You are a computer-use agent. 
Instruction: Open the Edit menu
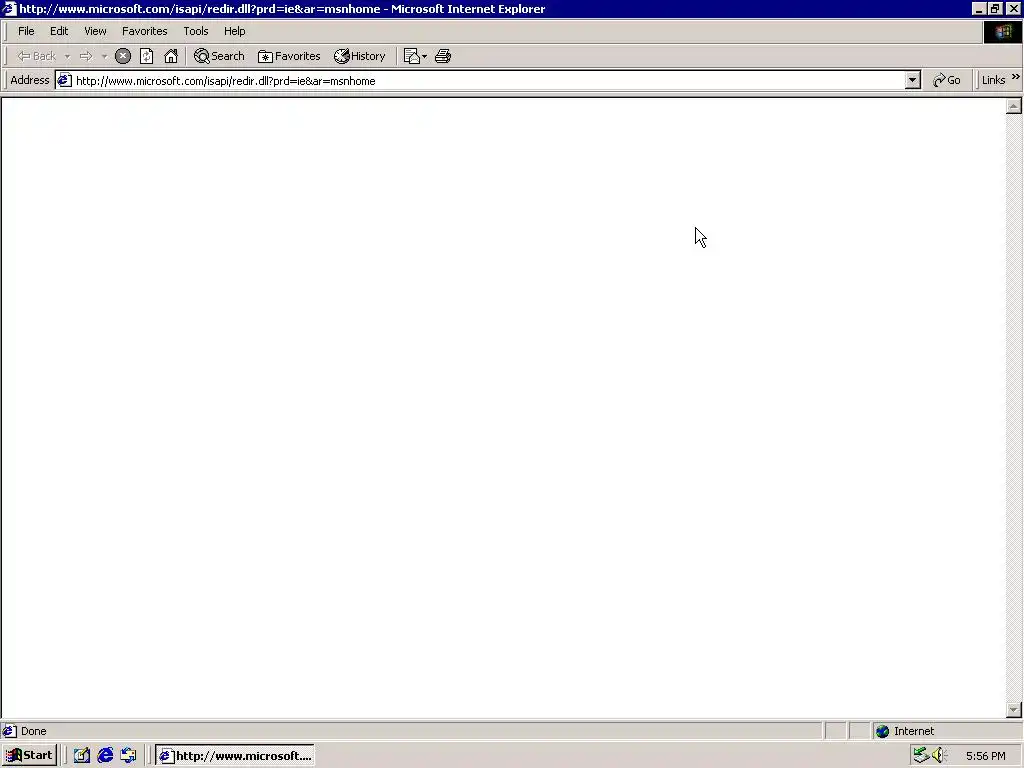pyautogui.click(x=59, y=31)
